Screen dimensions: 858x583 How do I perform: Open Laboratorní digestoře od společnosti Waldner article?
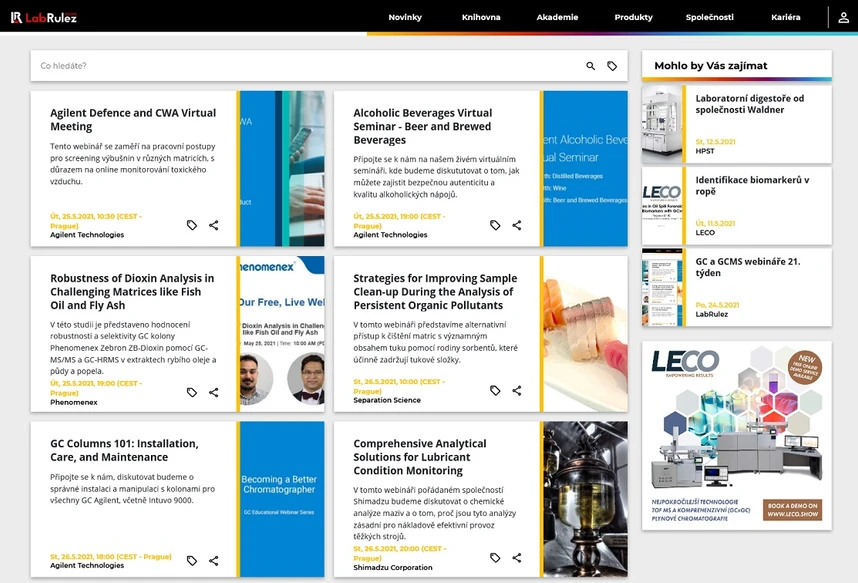(749, 104)
